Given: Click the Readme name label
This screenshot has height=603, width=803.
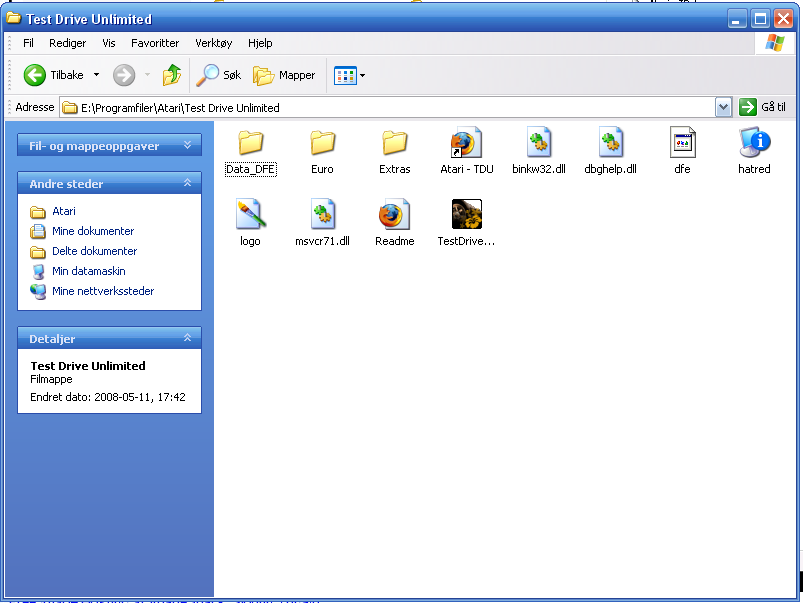Looking at the screenshot, I should [394, 241].
